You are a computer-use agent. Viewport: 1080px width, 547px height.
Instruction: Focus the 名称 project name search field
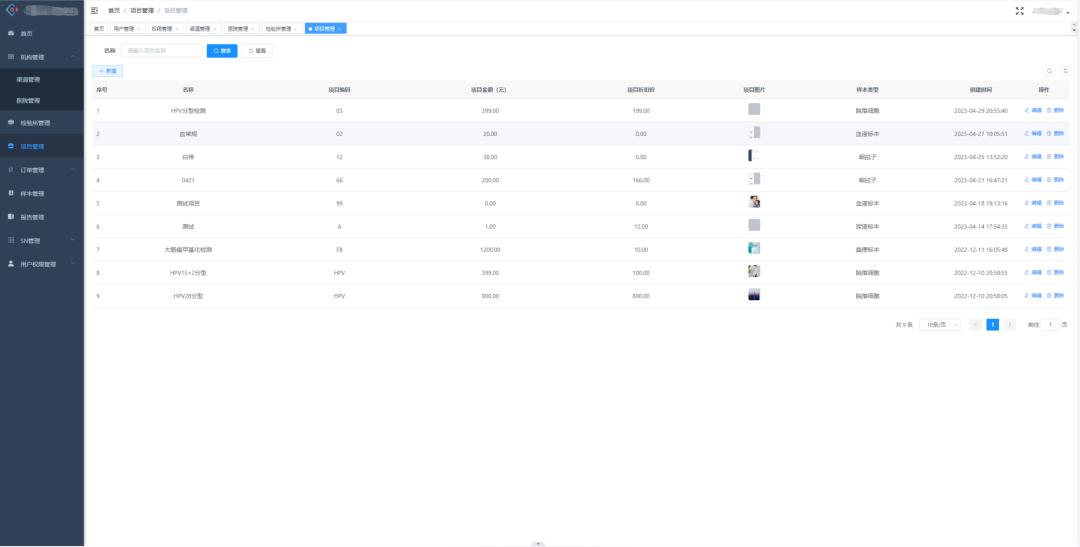162,50
